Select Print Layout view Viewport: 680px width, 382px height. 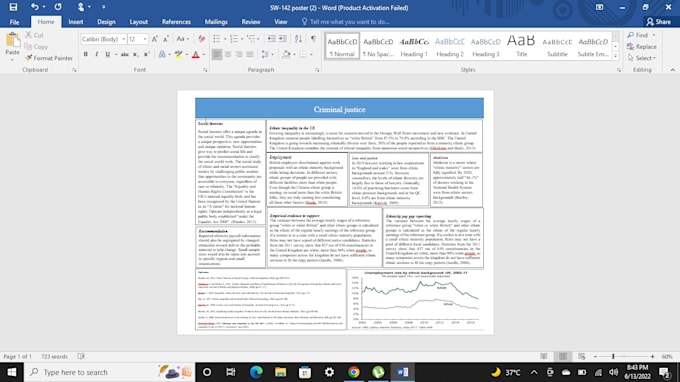point(562,356)
